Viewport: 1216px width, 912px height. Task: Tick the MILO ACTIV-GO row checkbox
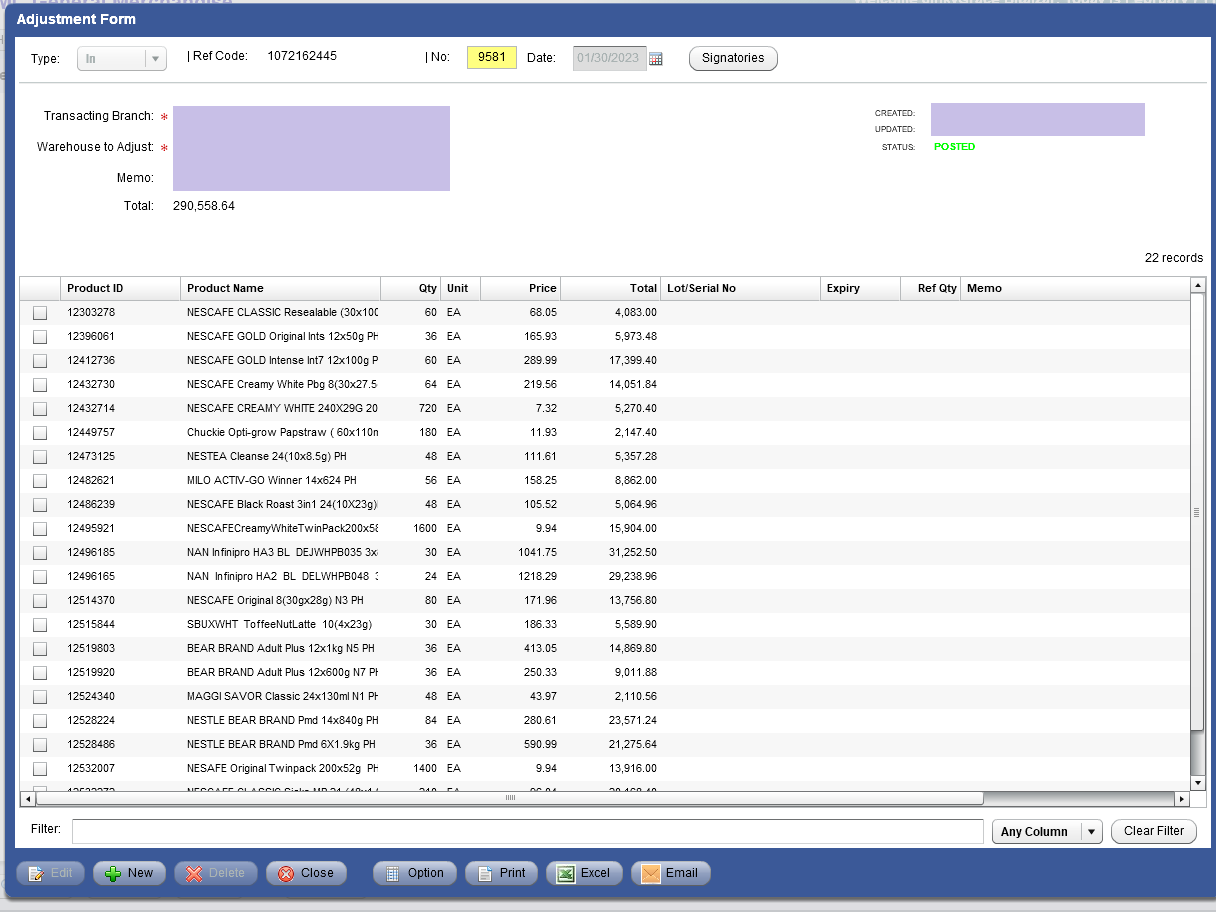(x=40, y=481)
